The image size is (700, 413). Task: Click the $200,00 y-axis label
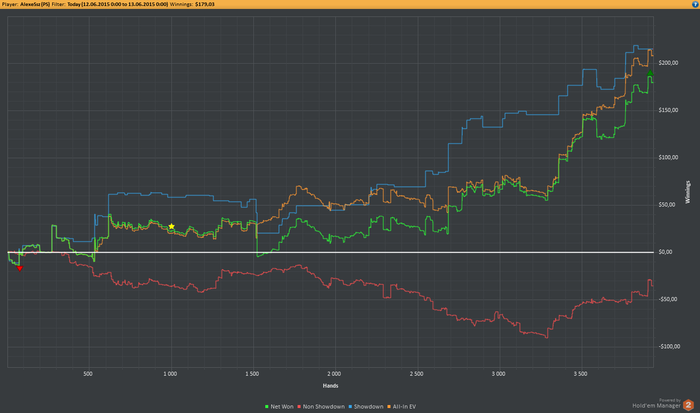[x=668, y=63]
